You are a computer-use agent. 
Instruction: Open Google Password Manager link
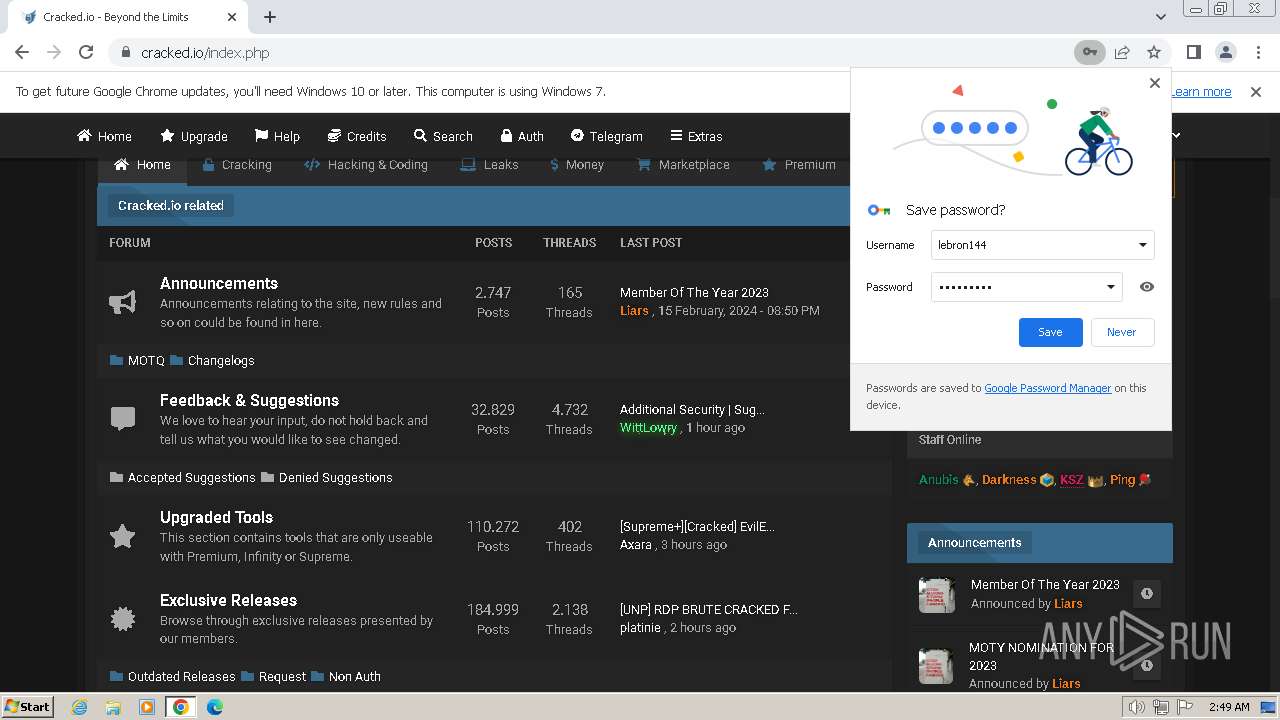coord(1047,388)
